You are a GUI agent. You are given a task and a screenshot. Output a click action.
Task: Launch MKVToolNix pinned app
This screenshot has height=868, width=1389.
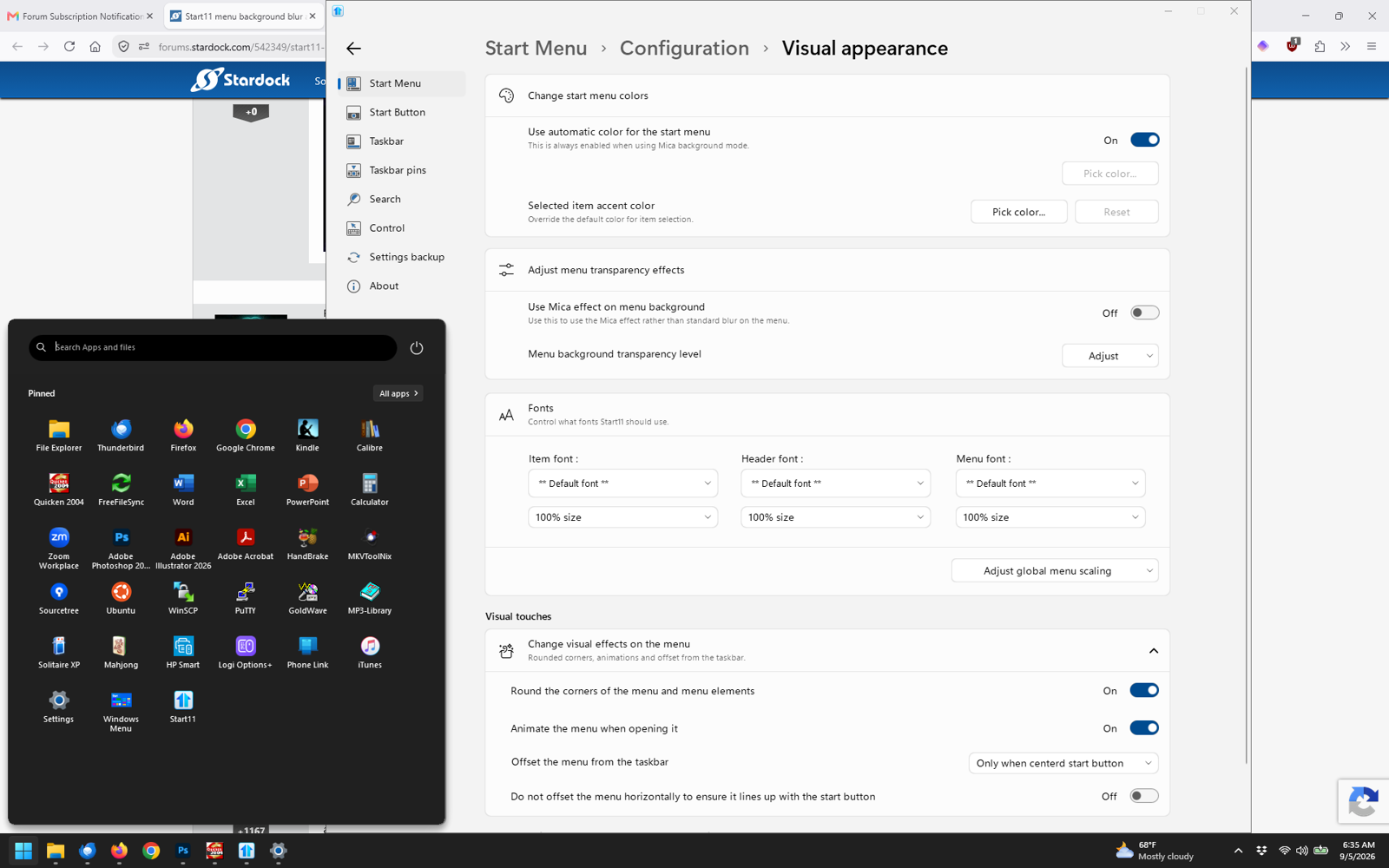[x=370, y=544]
